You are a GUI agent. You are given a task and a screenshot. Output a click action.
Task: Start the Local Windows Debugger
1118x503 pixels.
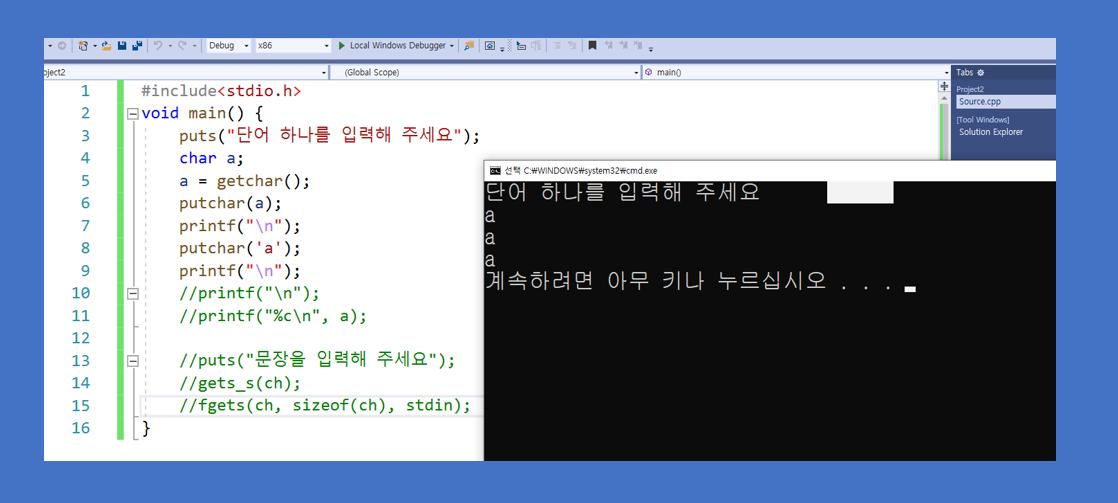point(394,46)
